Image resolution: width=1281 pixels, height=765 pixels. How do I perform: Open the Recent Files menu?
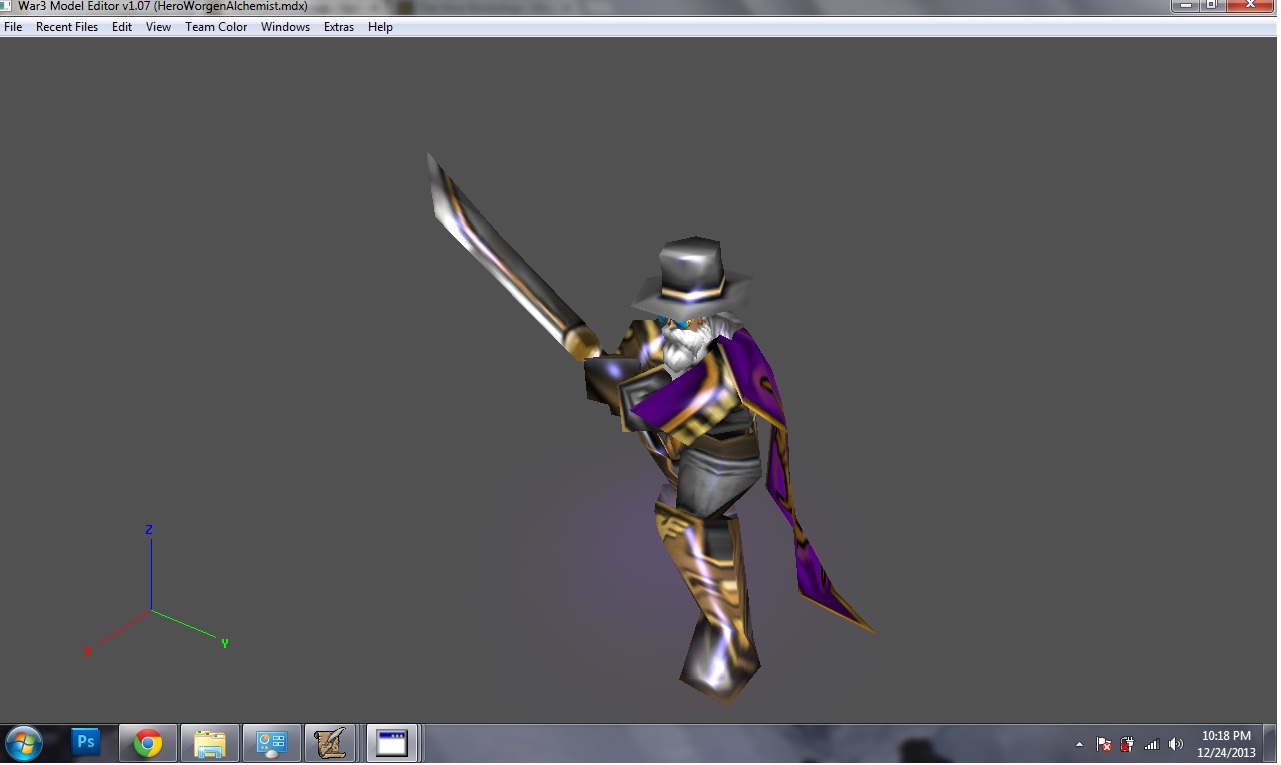coord(67,27)
